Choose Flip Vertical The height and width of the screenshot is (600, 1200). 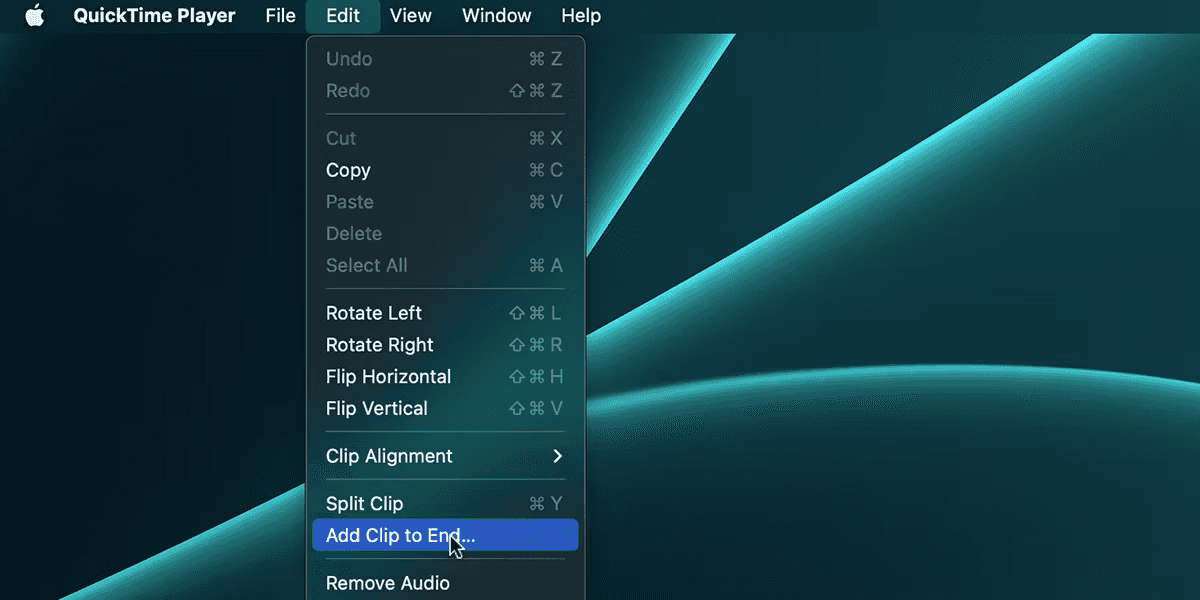(376, 409)
